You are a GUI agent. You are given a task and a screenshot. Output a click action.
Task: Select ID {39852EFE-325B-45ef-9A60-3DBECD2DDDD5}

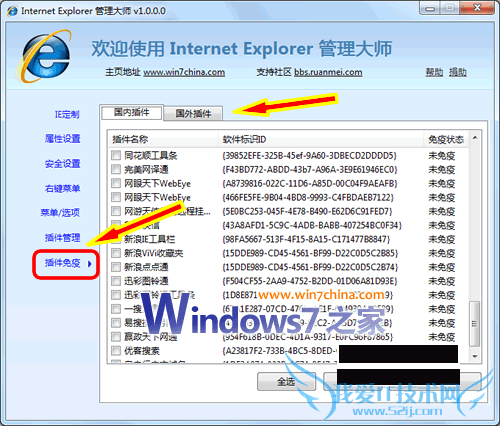pos(309,156)
